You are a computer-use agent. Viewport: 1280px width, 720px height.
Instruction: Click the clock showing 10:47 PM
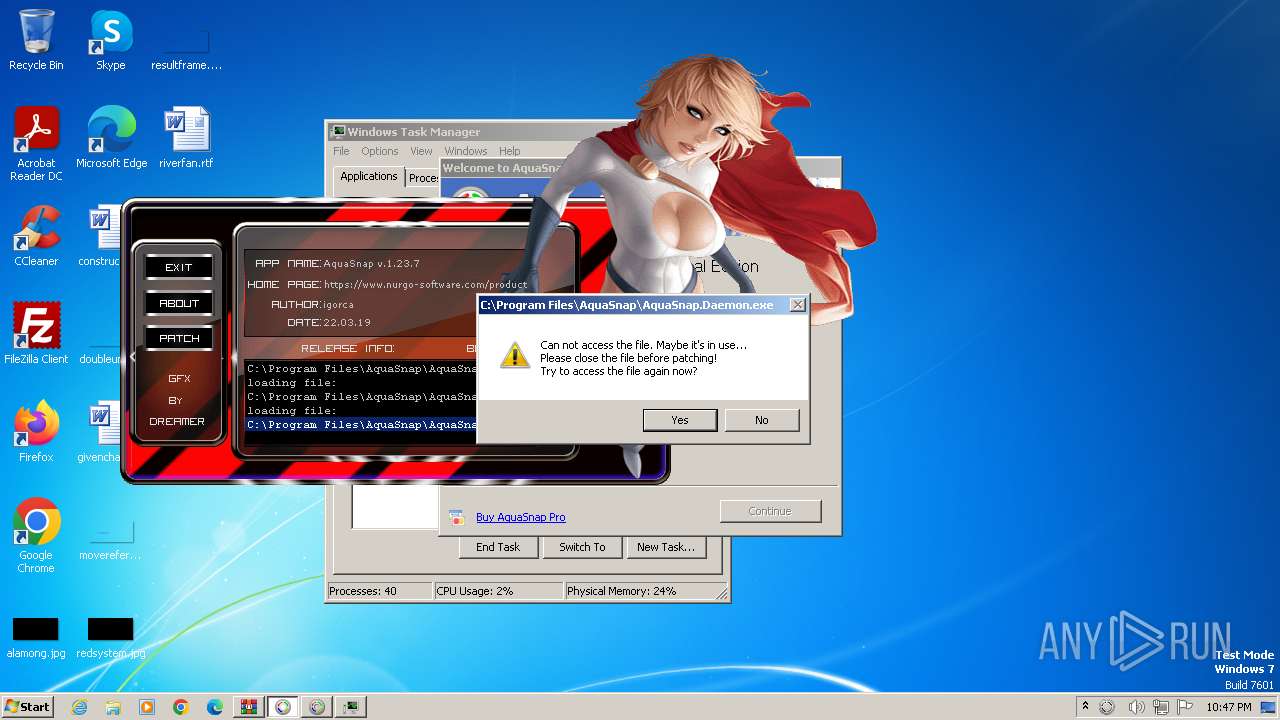click(1228, 707)
